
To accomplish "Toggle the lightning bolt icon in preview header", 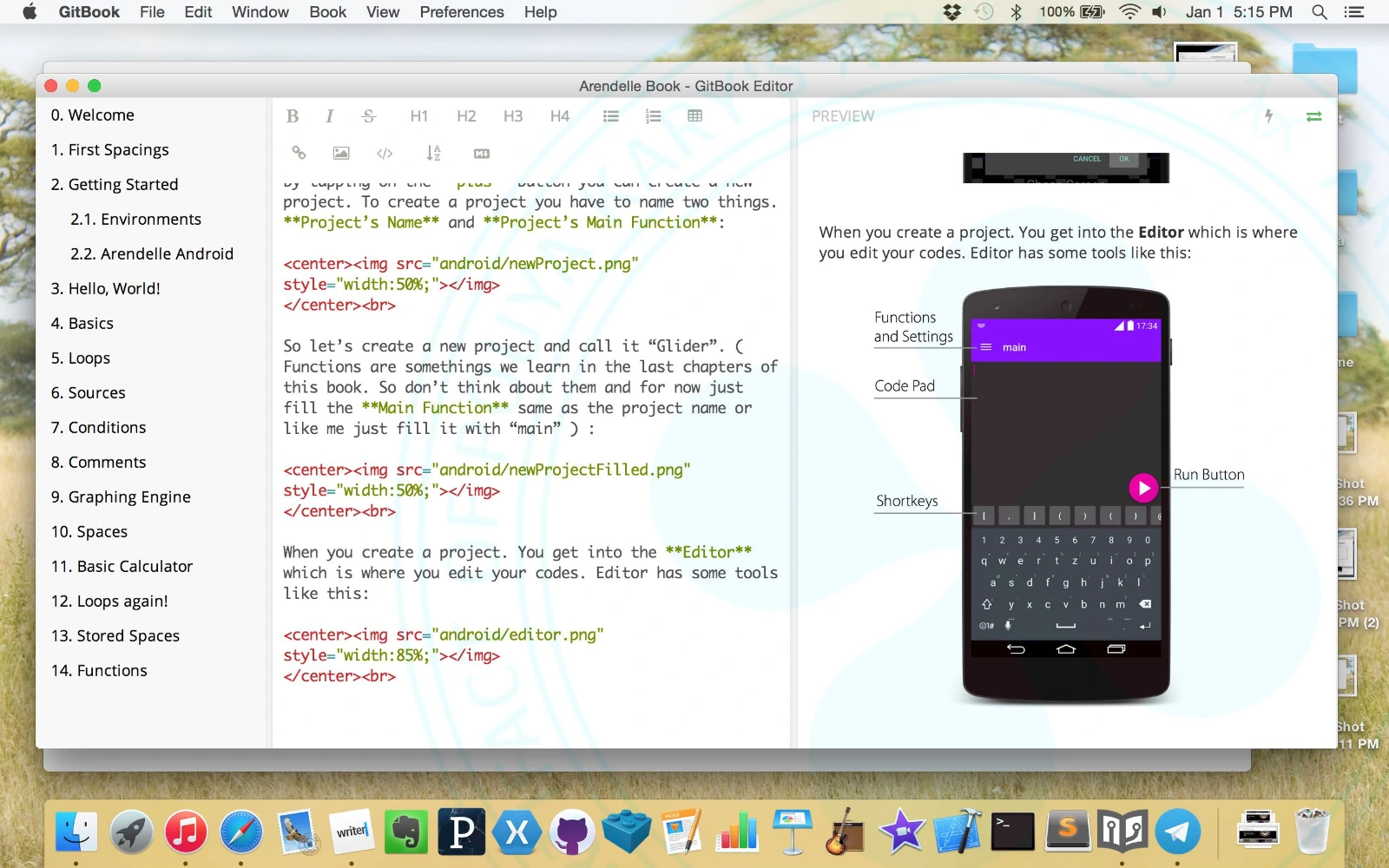I will point(1269,116).
